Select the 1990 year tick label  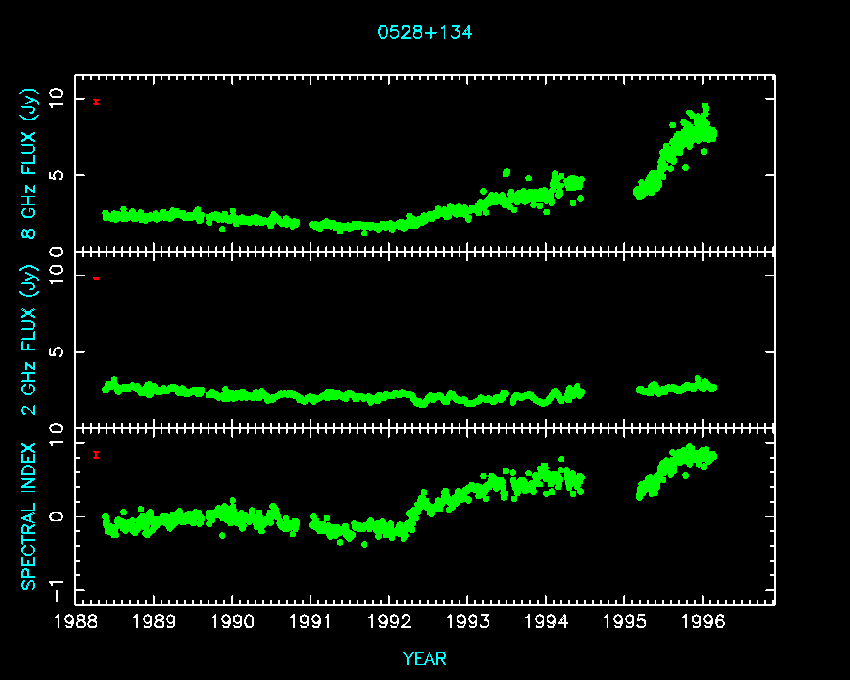coord(232,622)
